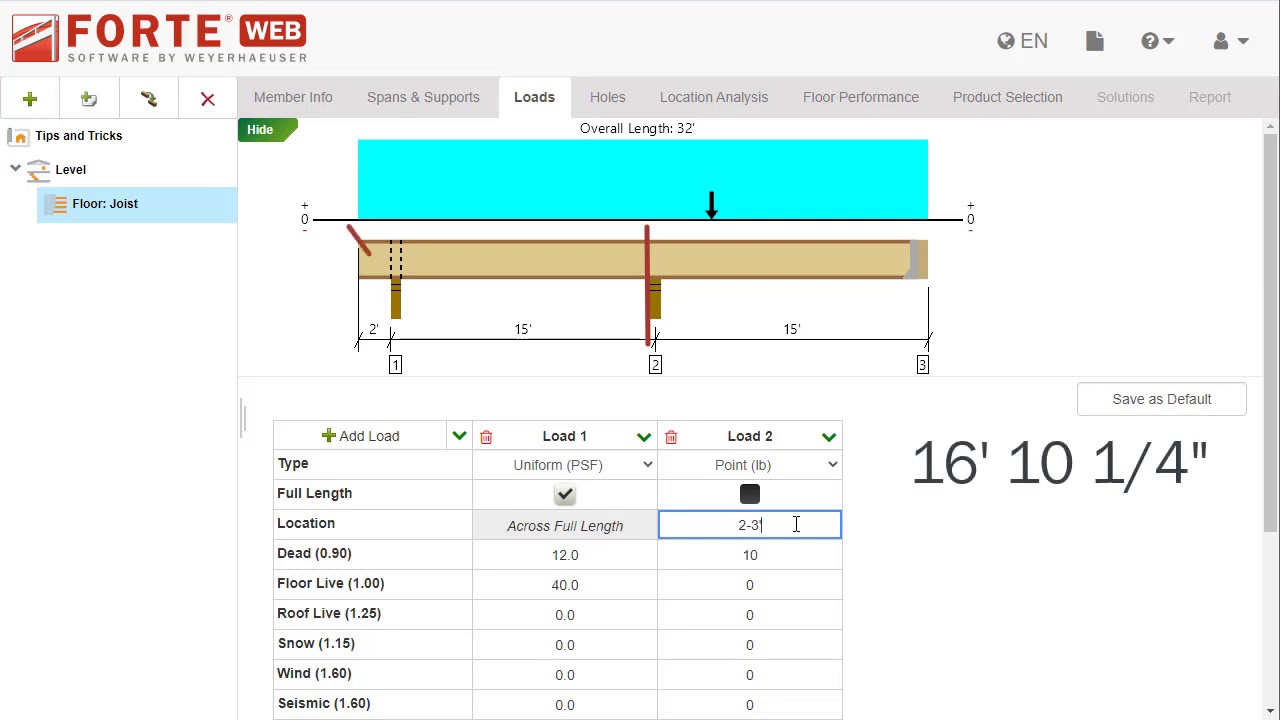
Task: Open Load 2 Type dropdown Point (lb)
Action: (x=750, y=465)
